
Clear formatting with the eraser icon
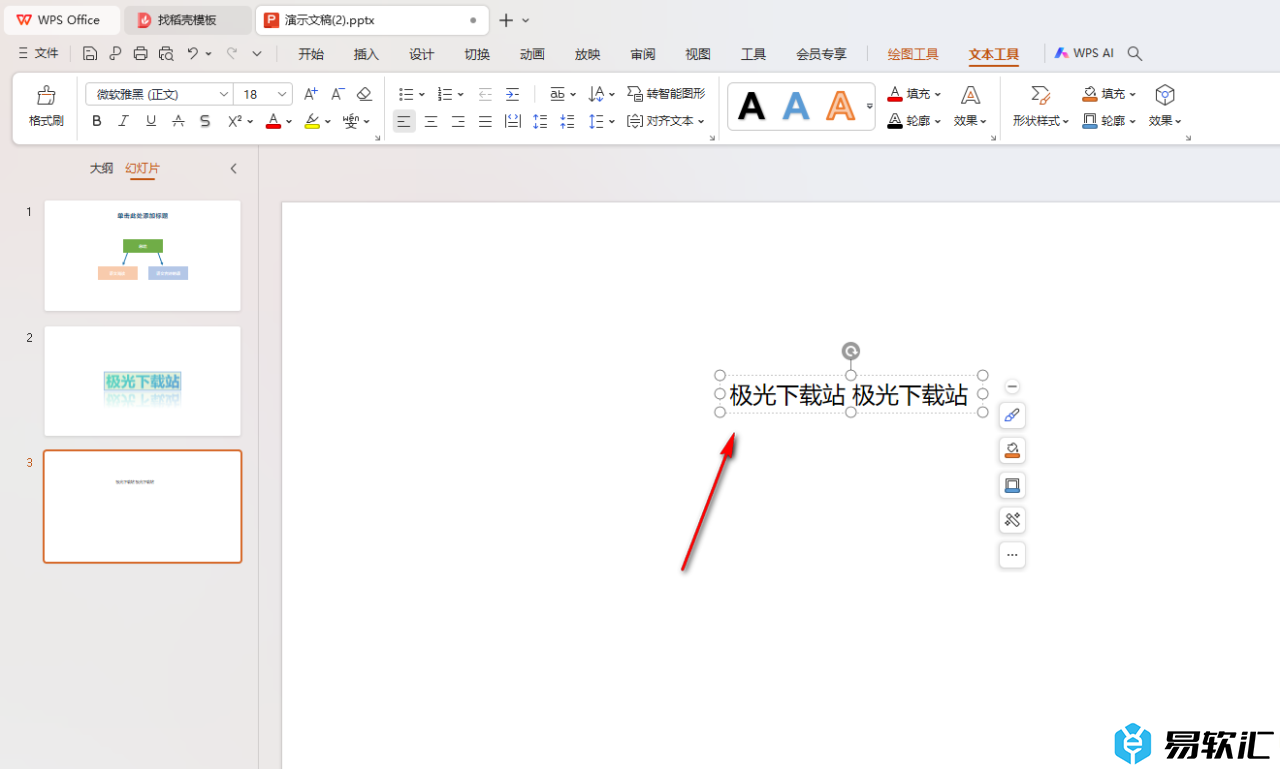[x=365, y=94]
